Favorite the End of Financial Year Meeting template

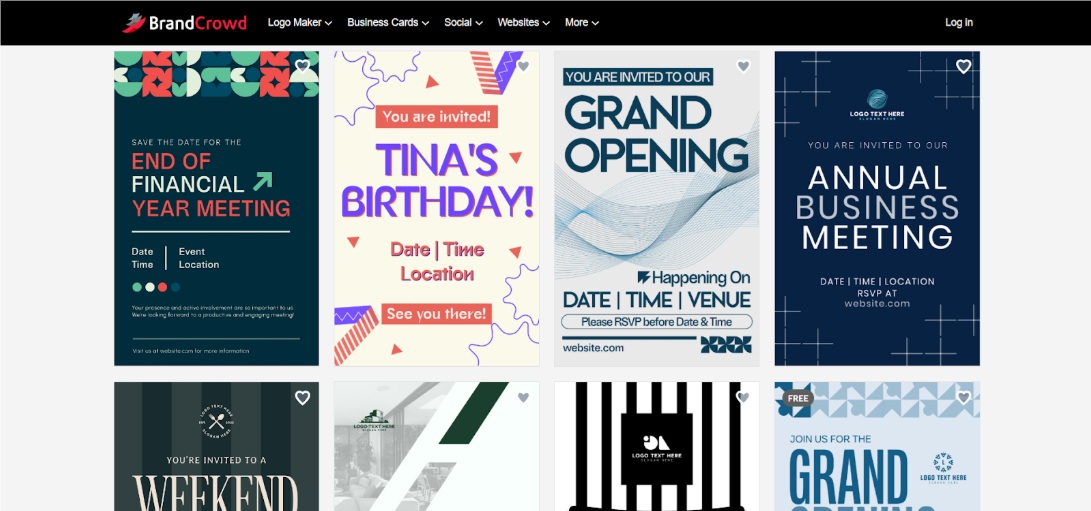coord(303,67)
